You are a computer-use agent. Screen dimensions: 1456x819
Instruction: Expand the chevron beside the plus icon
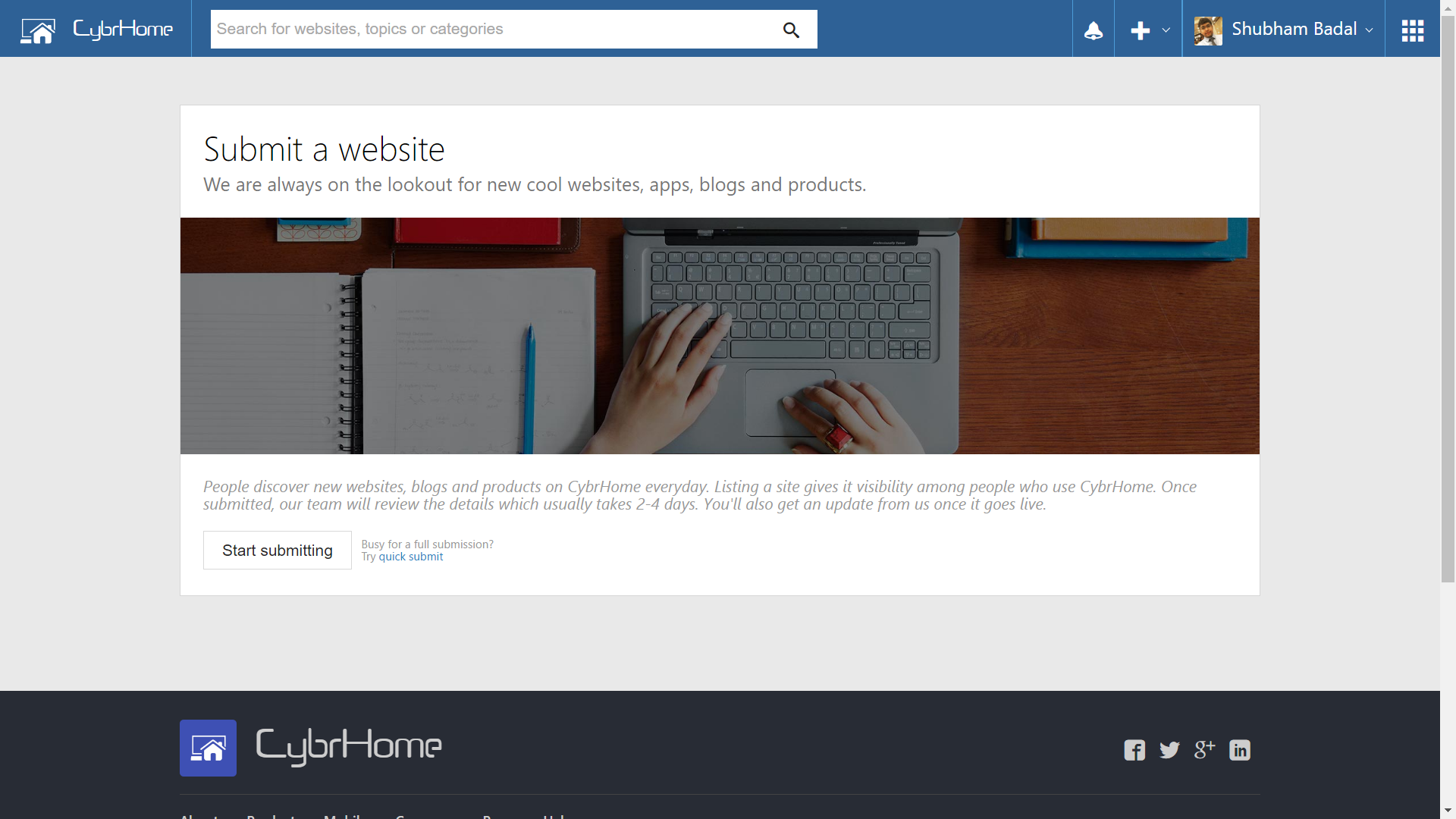1166,30
